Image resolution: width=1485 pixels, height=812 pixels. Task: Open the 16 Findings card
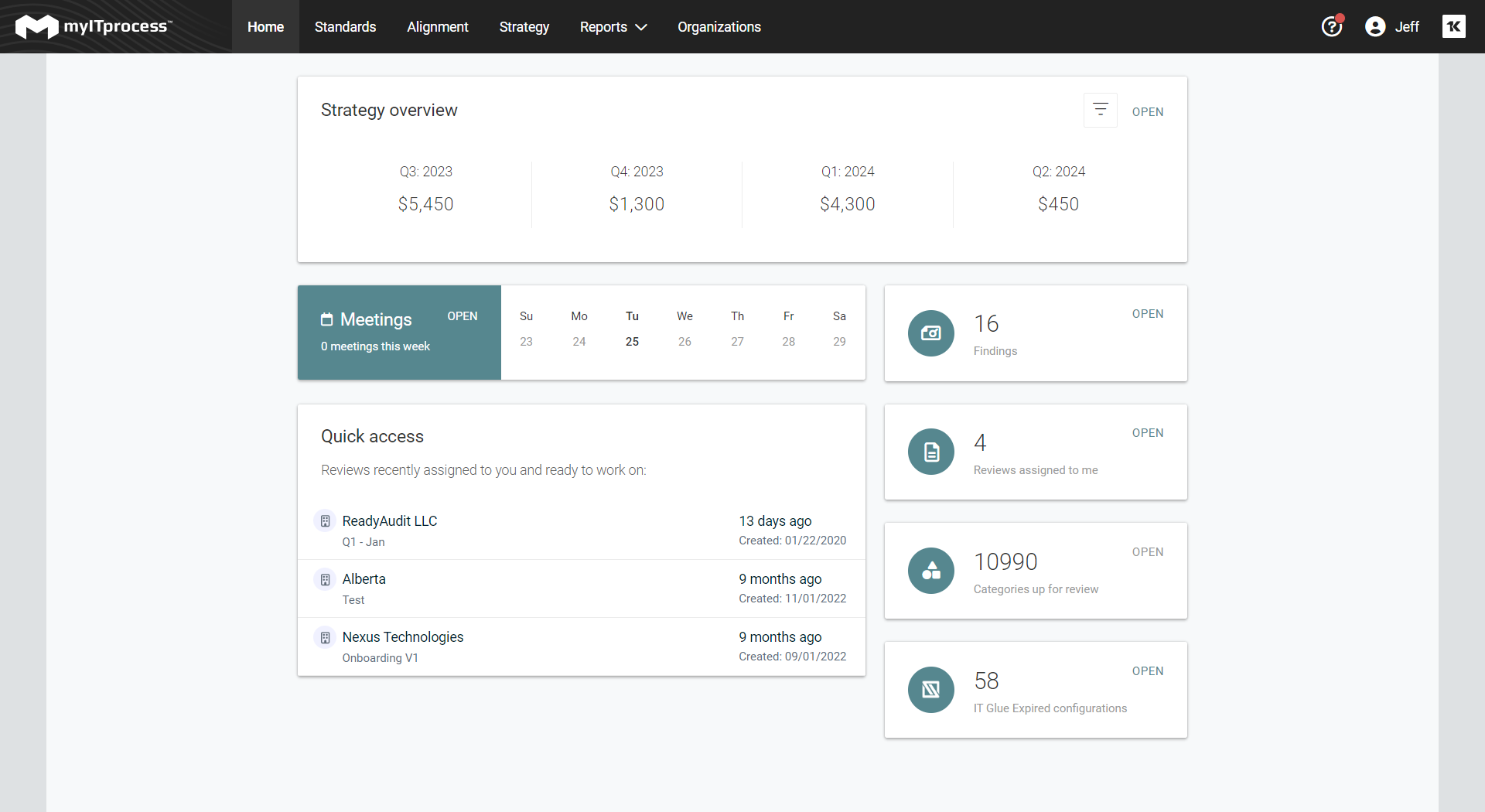tap(1148, 314)
